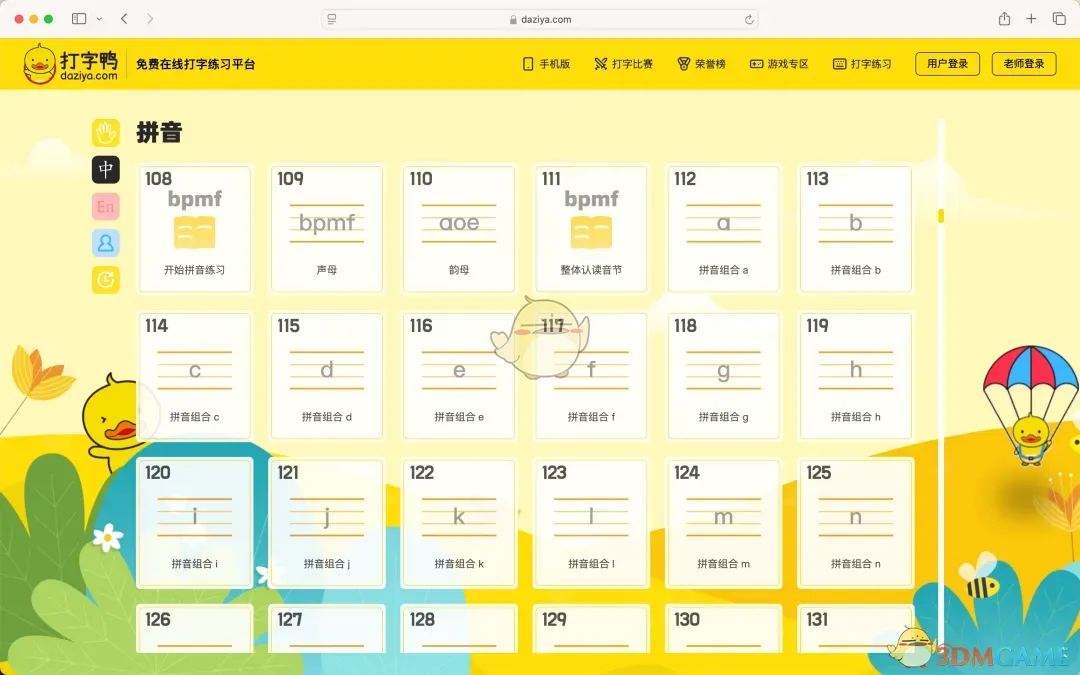Viewport: 1080px width, 675px height.
Task: Click the reload icon in the address bar
Action: (x=747, y=18)
